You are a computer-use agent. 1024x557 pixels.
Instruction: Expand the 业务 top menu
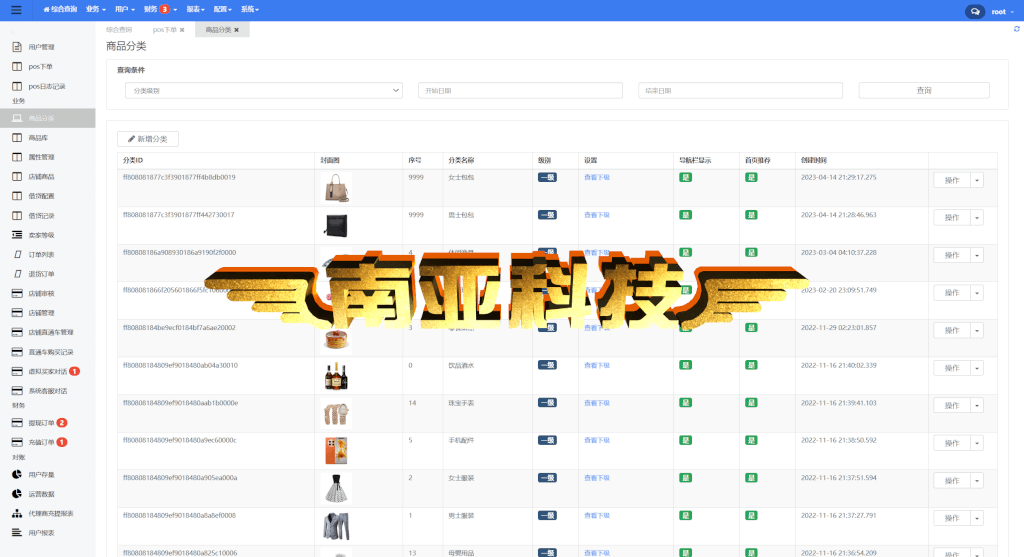(x=96, y=9)
